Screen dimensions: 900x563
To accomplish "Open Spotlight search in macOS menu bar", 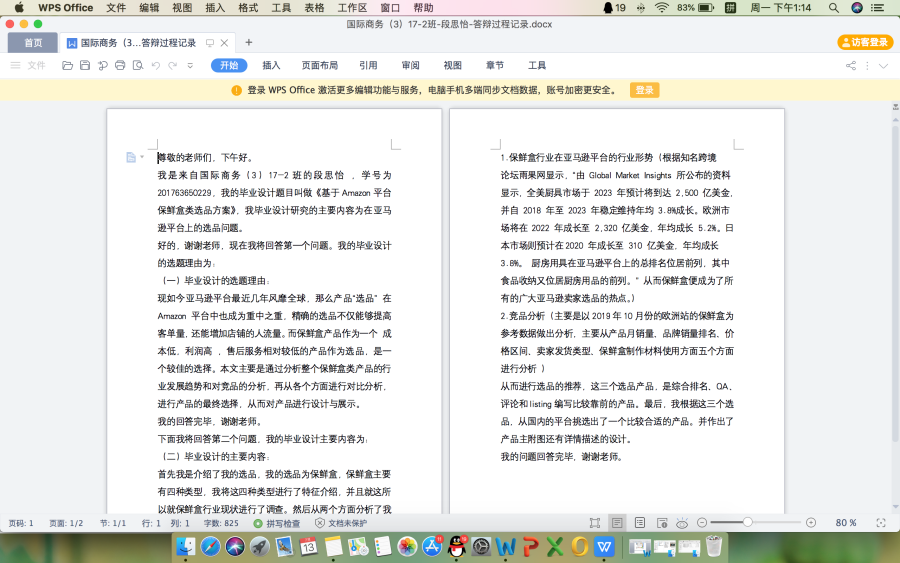I will (x=833, y=8).
